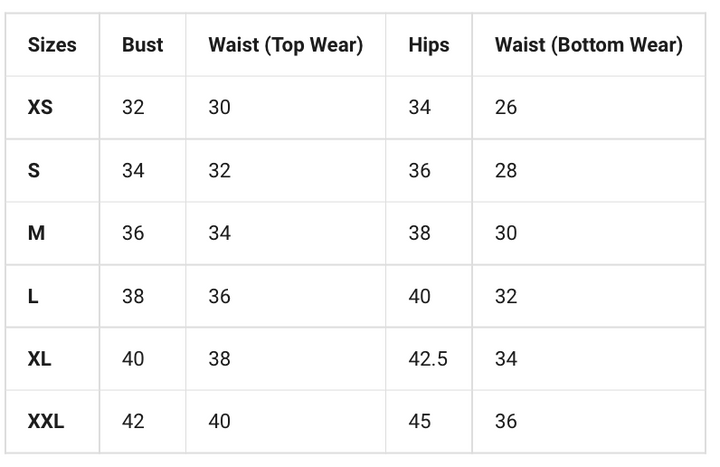720x467 pixels.
Task: Select bust value 42 in XXL row
Action: 133,421
